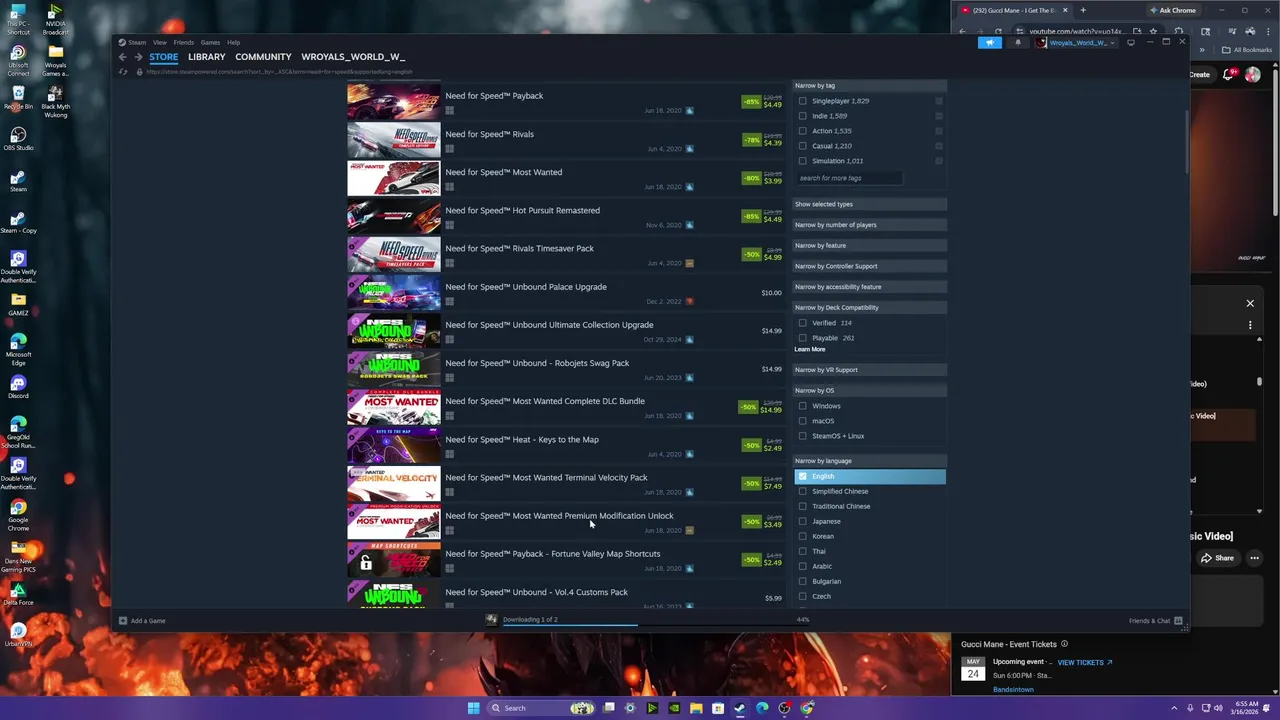Open the Steam menu
This screenshot has height=720, width=1280.
coord(137,42)
